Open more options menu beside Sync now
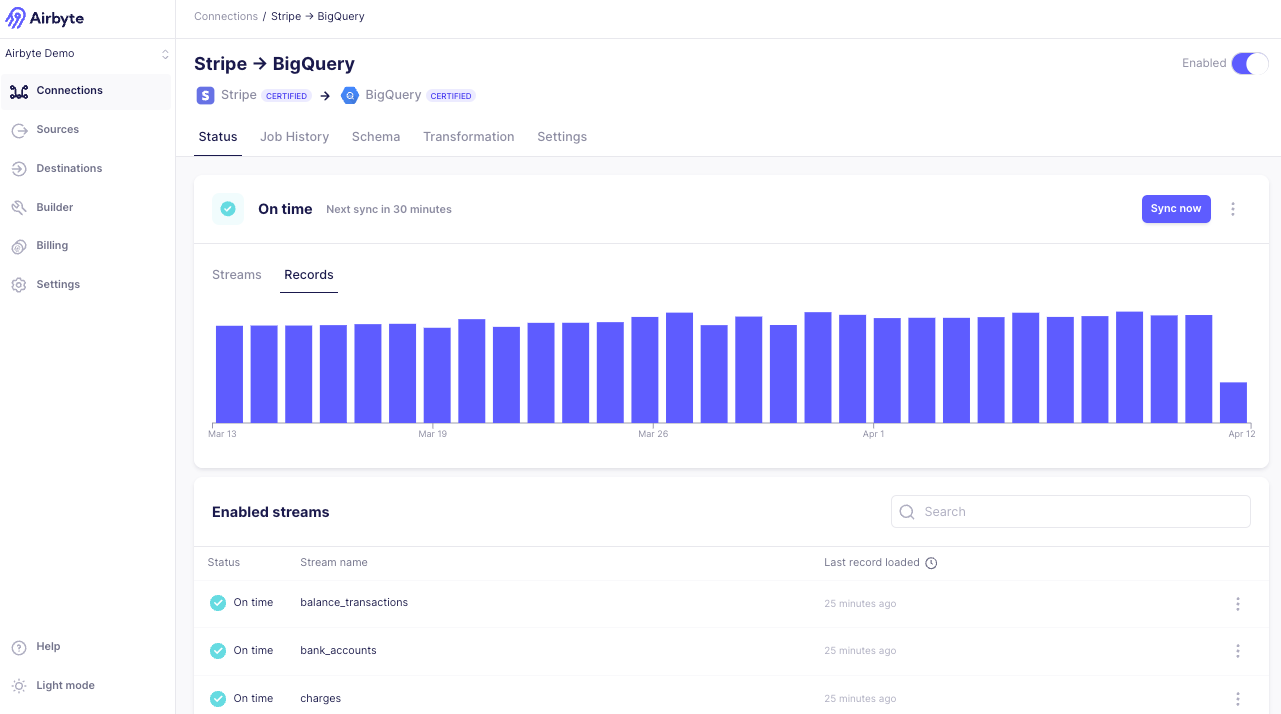 click(x=1233, y=209)
